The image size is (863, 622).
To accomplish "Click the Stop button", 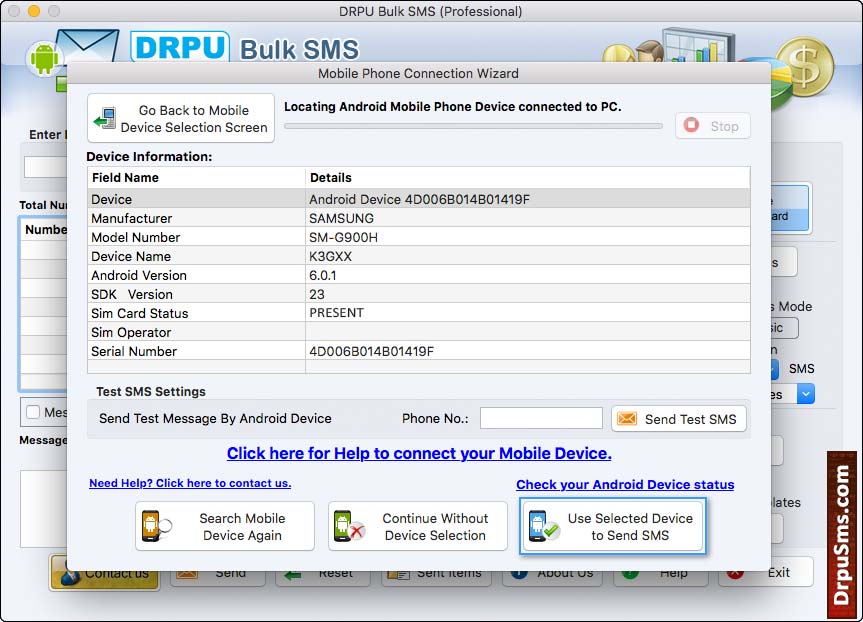I will (x=712, y=126).
